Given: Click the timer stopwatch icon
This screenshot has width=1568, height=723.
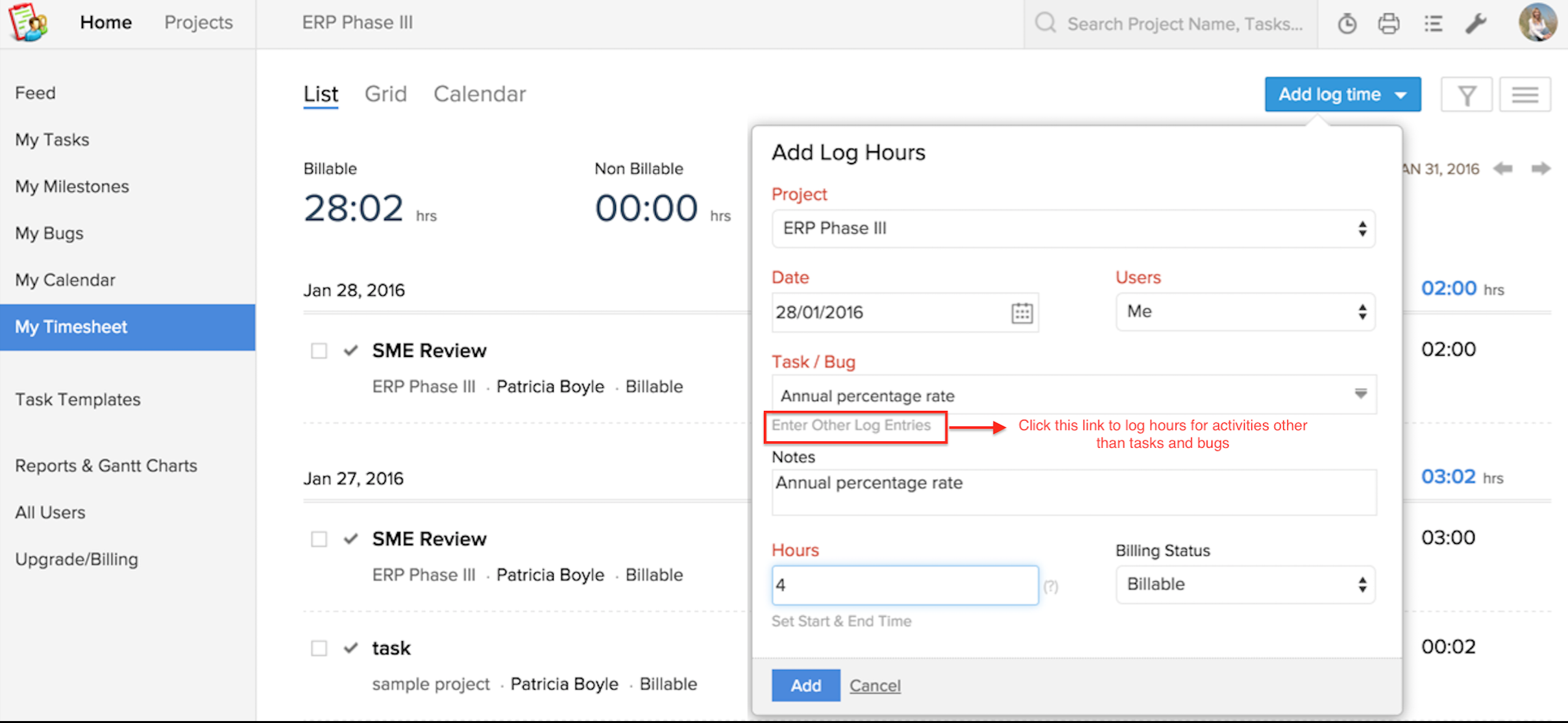Looking at the screenshot, I should [1347, 24].
